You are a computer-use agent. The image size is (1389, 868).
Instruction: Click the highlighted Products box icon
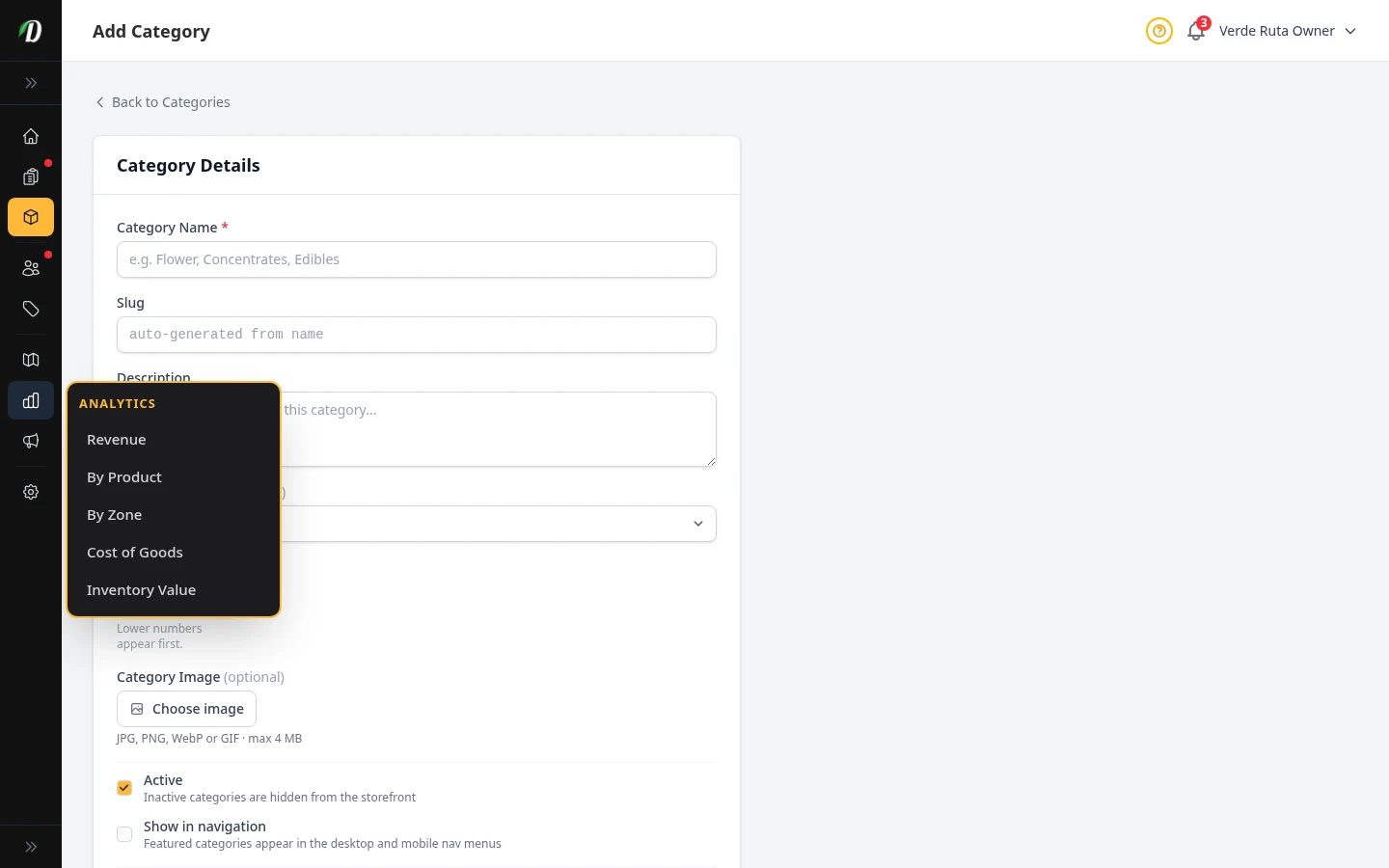[x=31, y=217]
